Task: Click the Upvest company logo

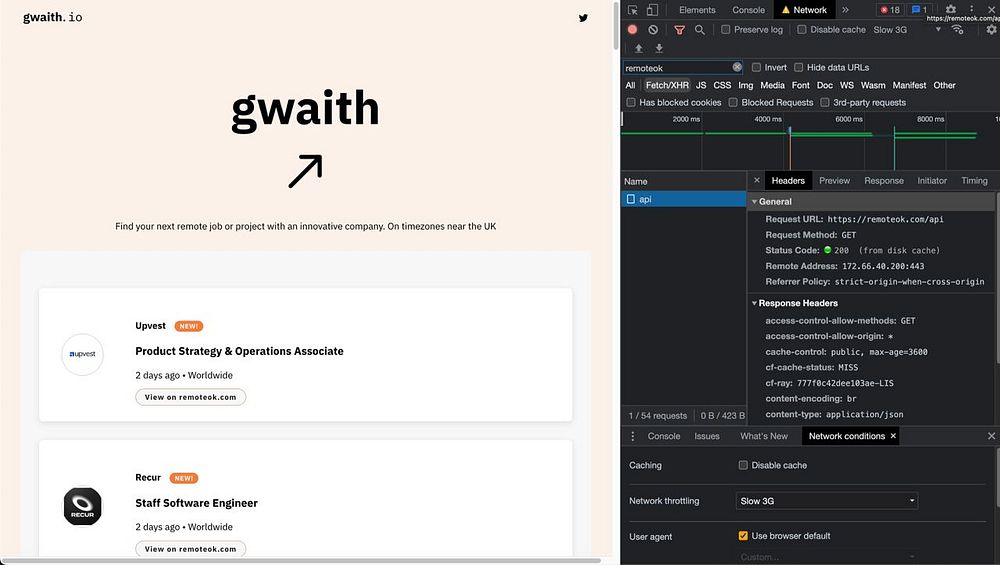Action: [x=82, y=354]
